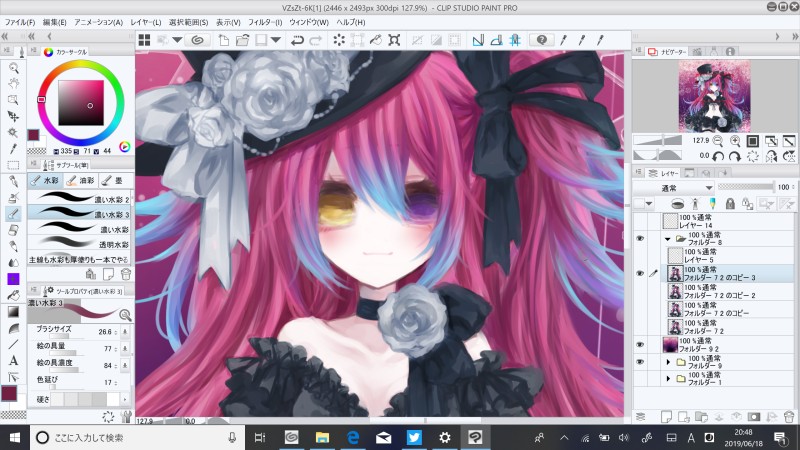Toggle Lock layer
Viewport: 800px width, 450px height.
pos(730,204)
